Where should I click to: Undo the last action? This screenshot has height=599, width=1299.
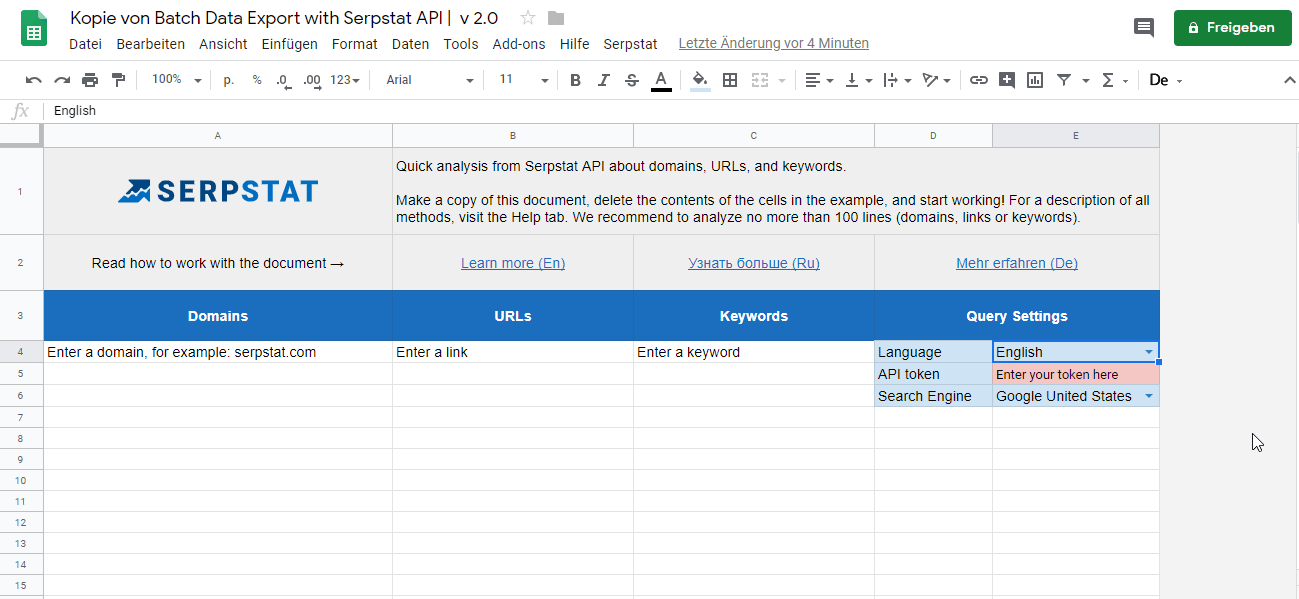click(34, 80)
